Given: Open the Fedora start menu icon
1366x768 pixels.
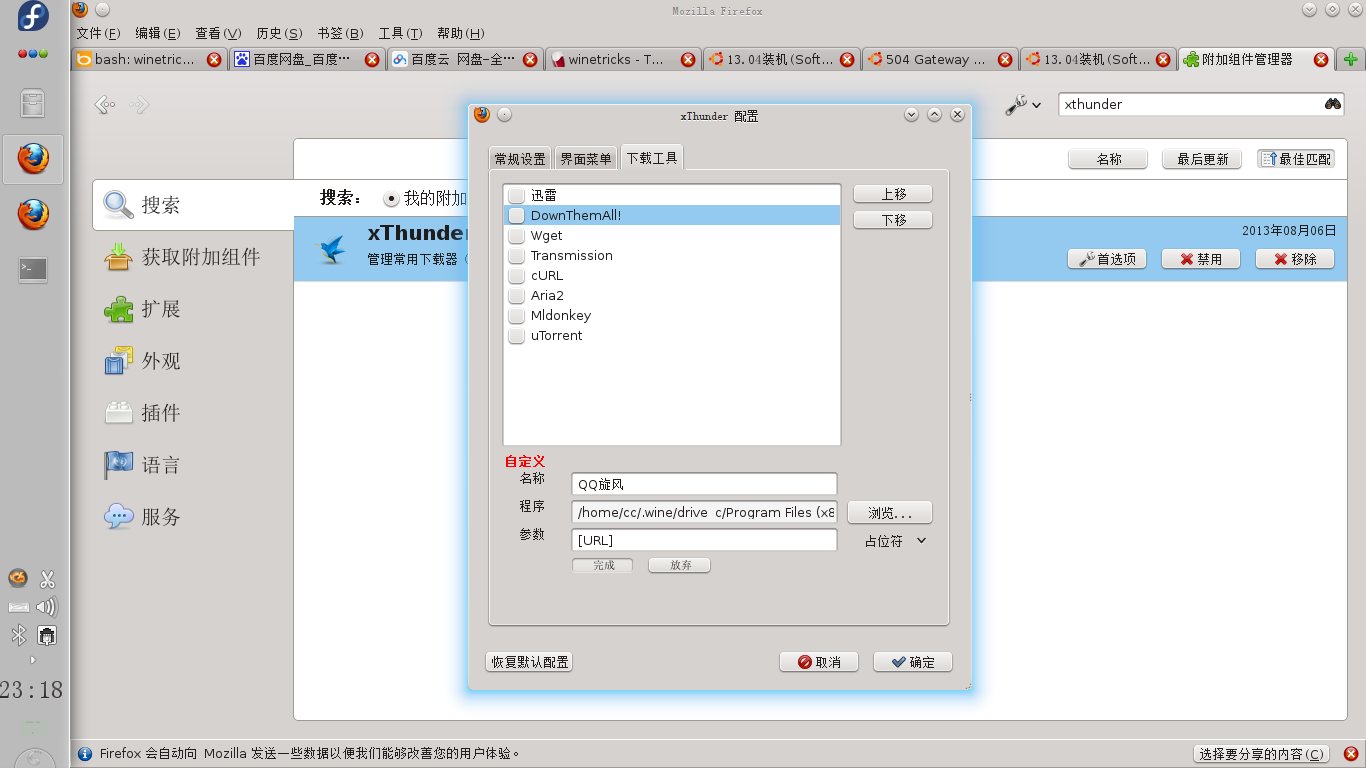Looking at the screenshot, I should [x=33, y=17].
